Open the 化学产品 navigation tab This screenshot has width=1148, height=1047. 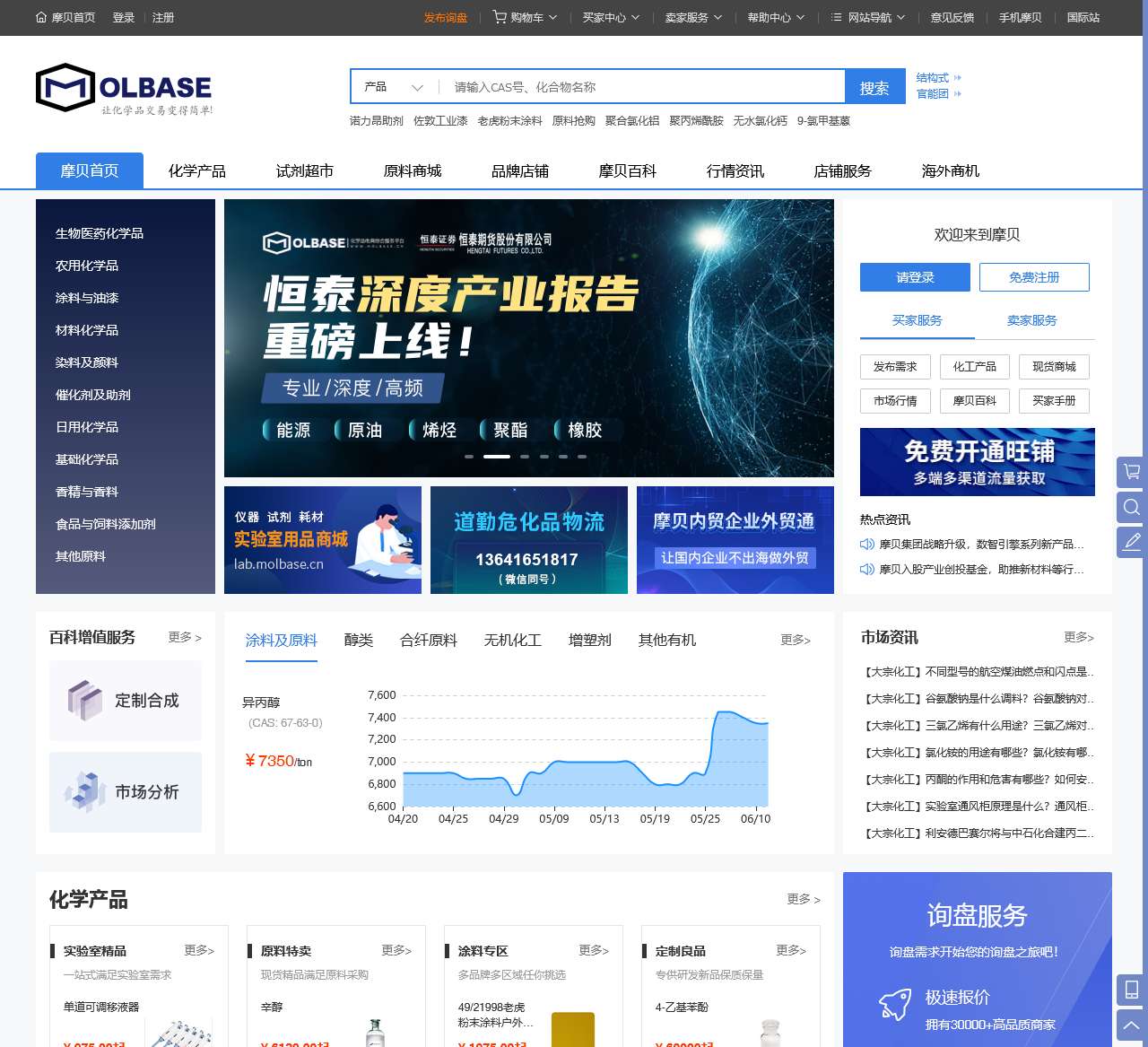point(197,170)
